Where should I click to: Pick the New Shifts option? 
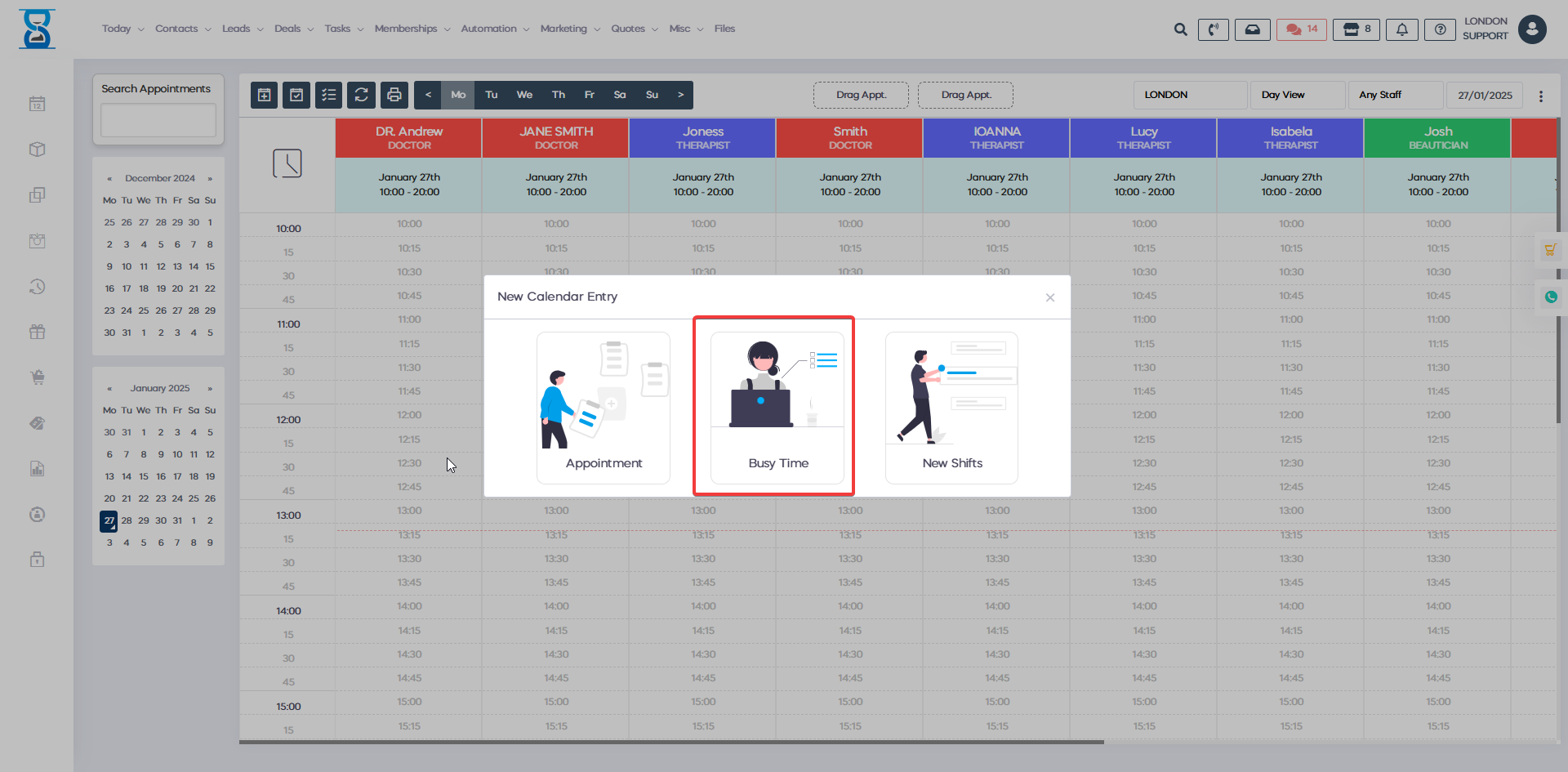(x=951, y=407)
